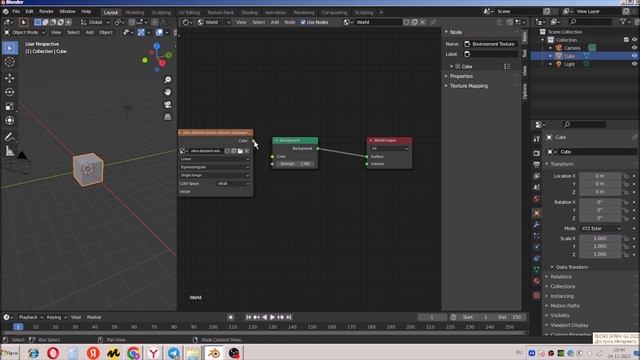Open the Tool properties tab icon
This screenshot has height=360, width=640.
tap(537, 139)
